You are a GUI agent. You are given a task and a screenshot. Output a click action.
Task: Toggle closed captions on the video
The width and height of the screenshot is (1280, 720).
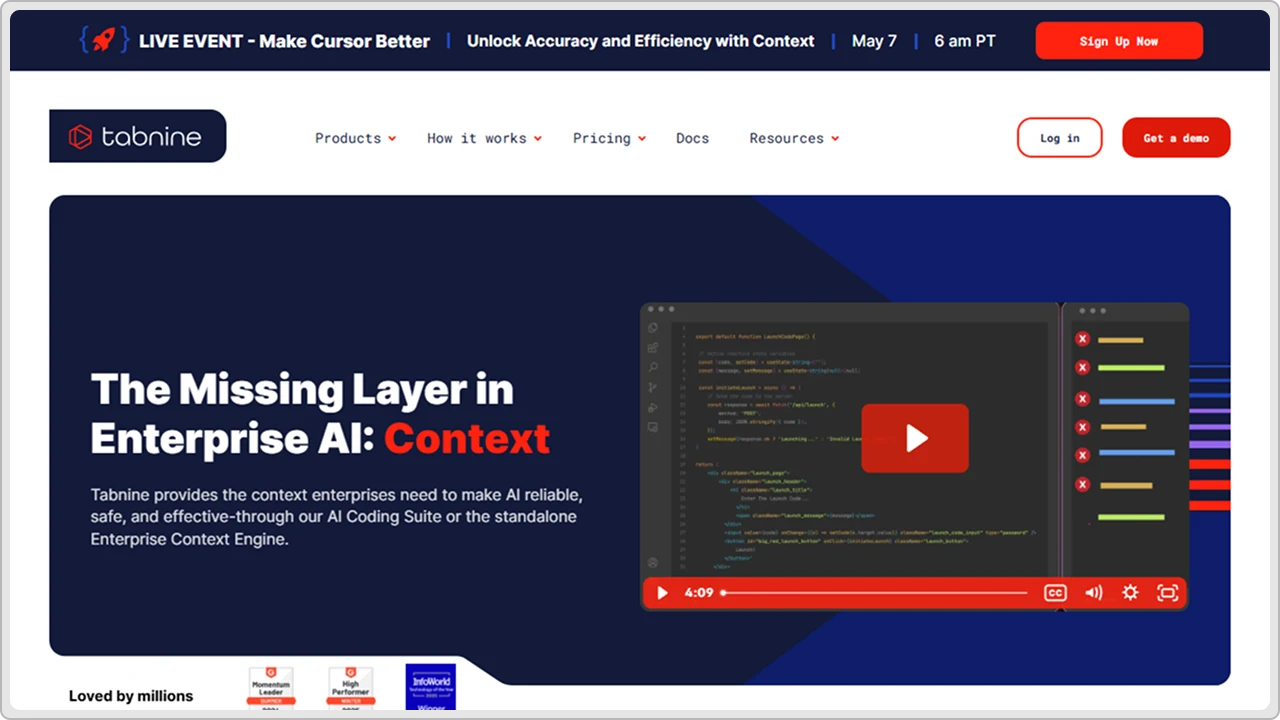pyautogui.click(x=1055, y=593)
